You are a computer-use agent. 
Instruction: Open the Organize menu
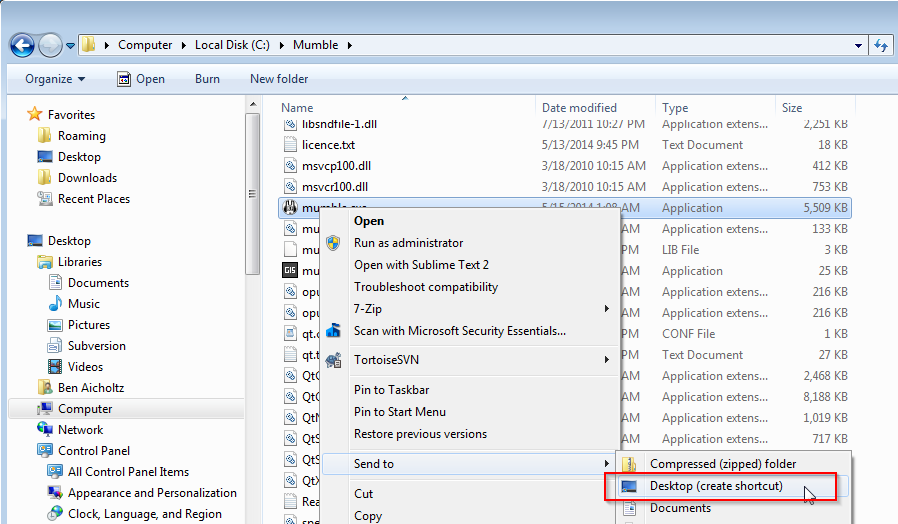pos(55,79)
